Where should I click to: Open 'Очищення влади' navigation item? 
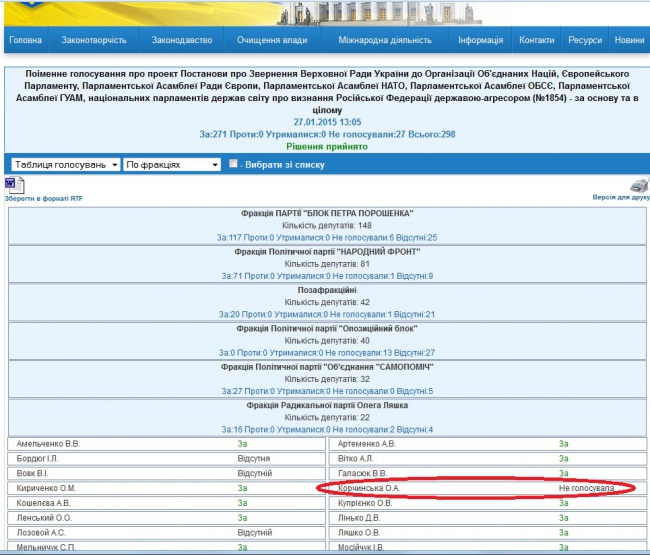click(x=272, y=40)
